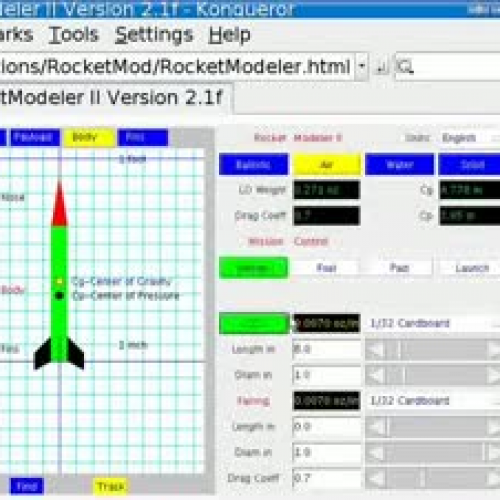Screen dimensions: 500x500
Task: Click the yellow Track button below graphic
Action: pos(111,487)
